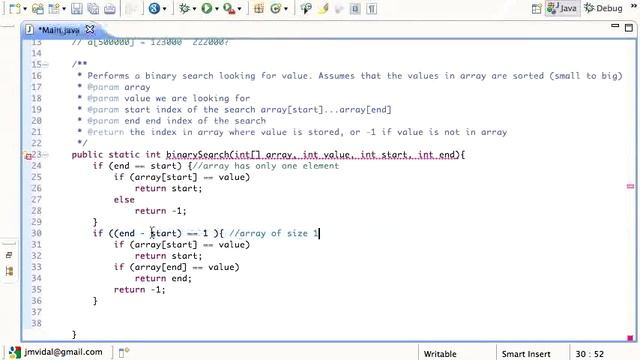Open the New wizard dropdown arrow
This screenshot has height=360, width=640.
[x=24, y=9]
